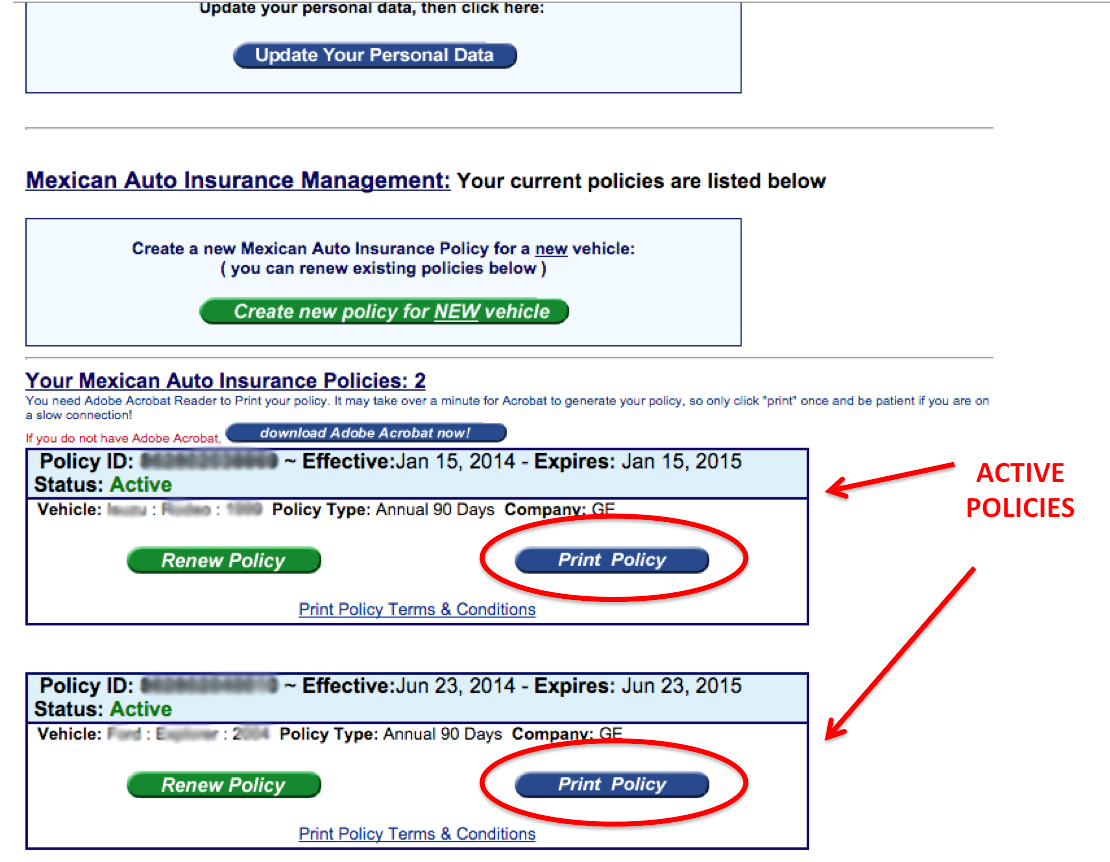Click the Update Your Personal Data button
This screenshot has height=862, width=1110.
[374, 55]
